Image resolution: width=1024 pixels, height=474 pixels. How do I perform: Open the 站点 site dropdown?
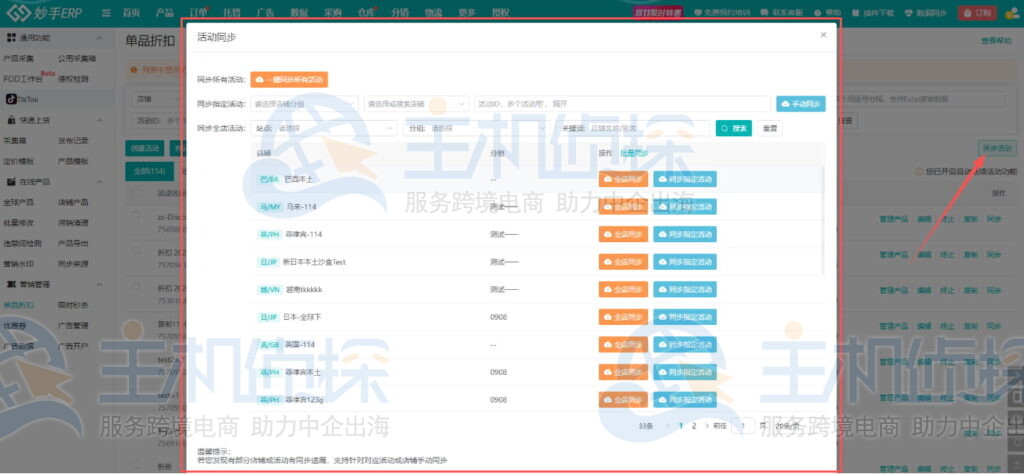[323, 129]
